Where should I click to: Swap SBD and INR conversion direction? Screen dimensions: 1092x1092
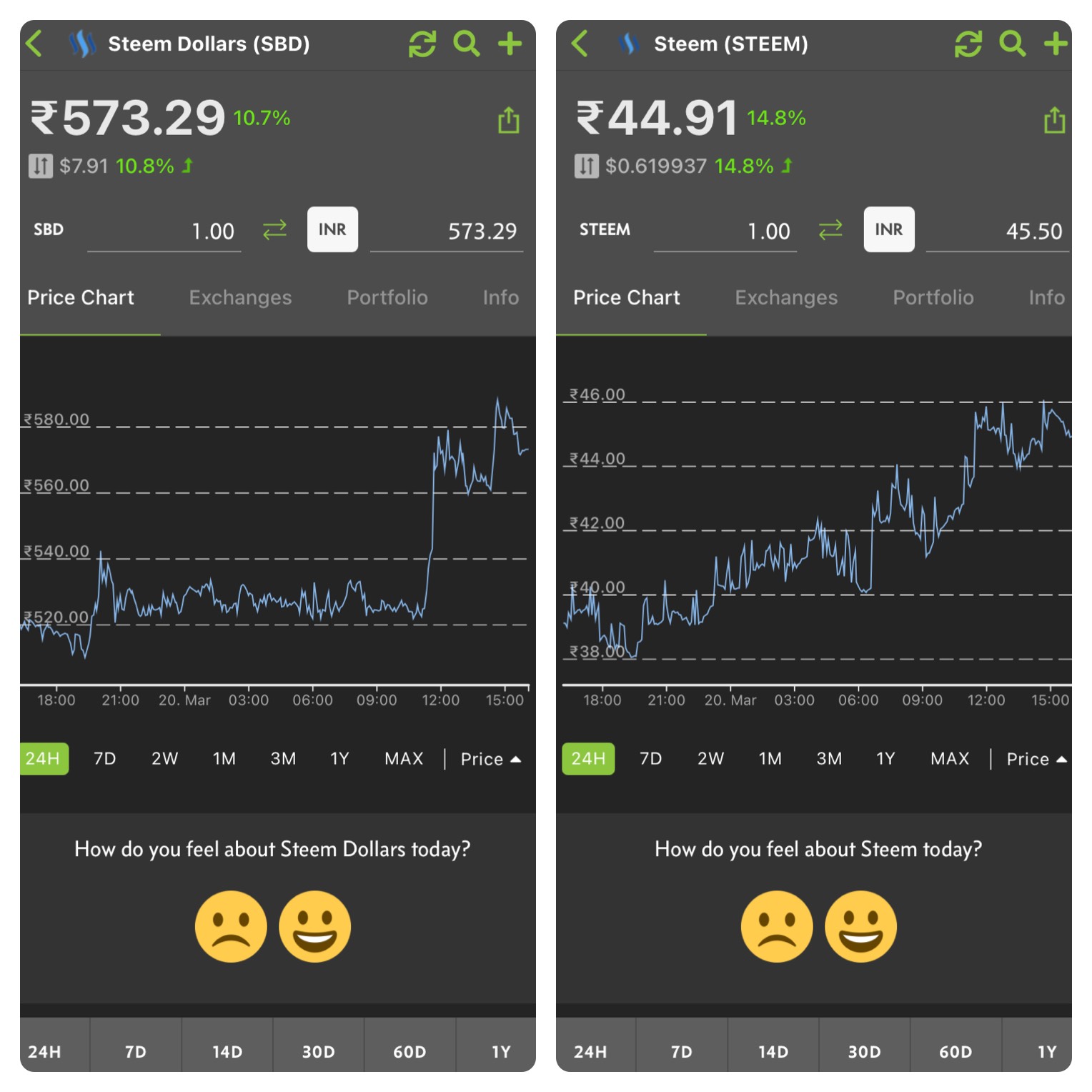(274, 230)
